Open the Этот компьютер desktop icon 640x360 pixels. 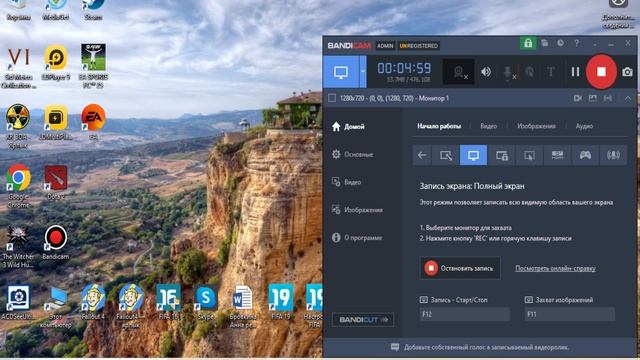(x=56, y=306)
